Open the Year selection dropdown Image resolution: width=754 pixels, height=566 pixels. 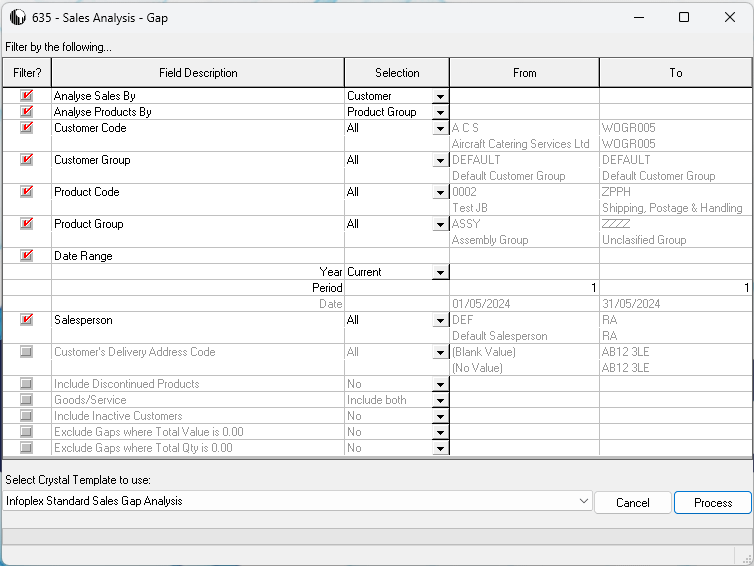[439, 273]
